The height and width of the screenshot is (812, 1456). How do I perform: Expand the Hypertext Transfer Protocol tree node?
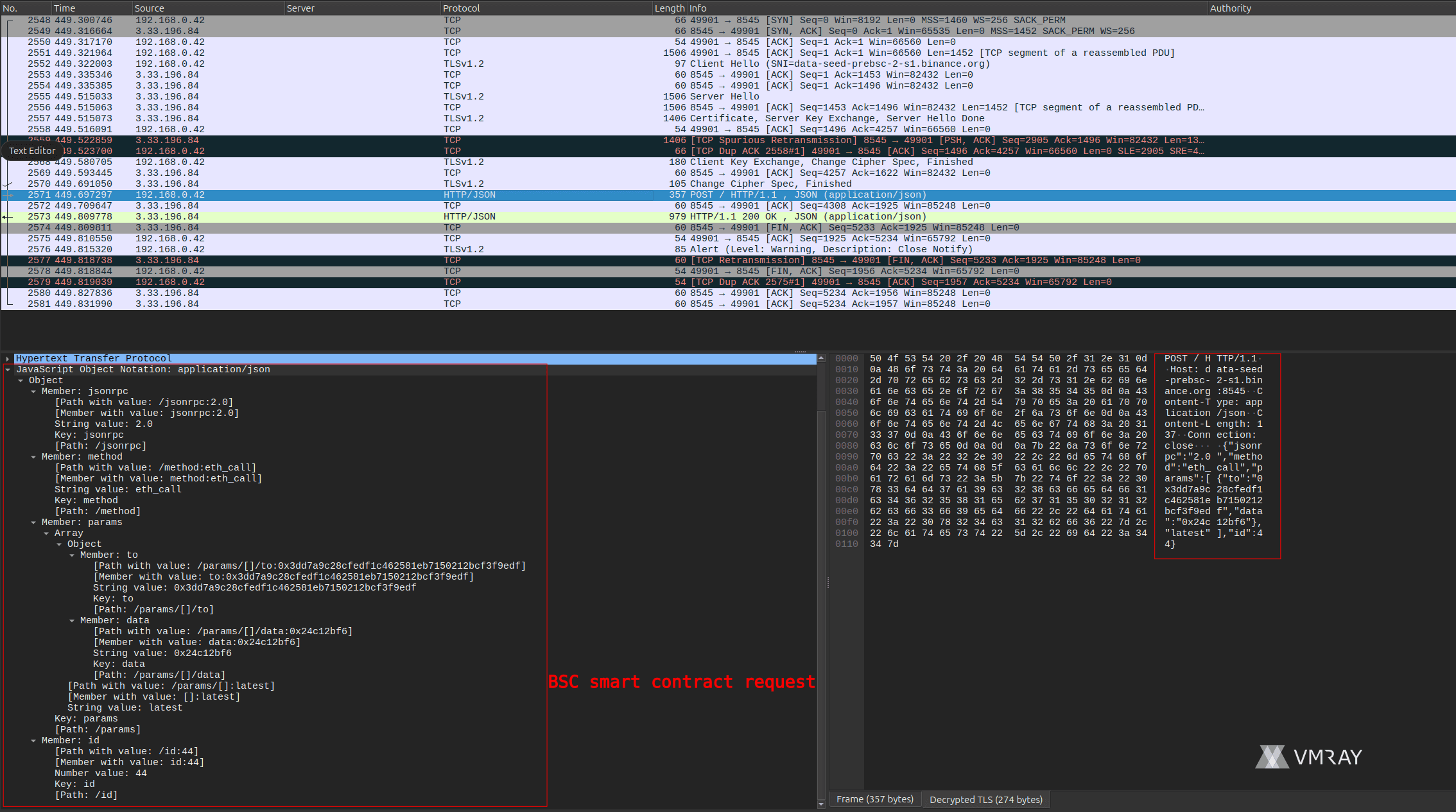click(x=8, y=359)
